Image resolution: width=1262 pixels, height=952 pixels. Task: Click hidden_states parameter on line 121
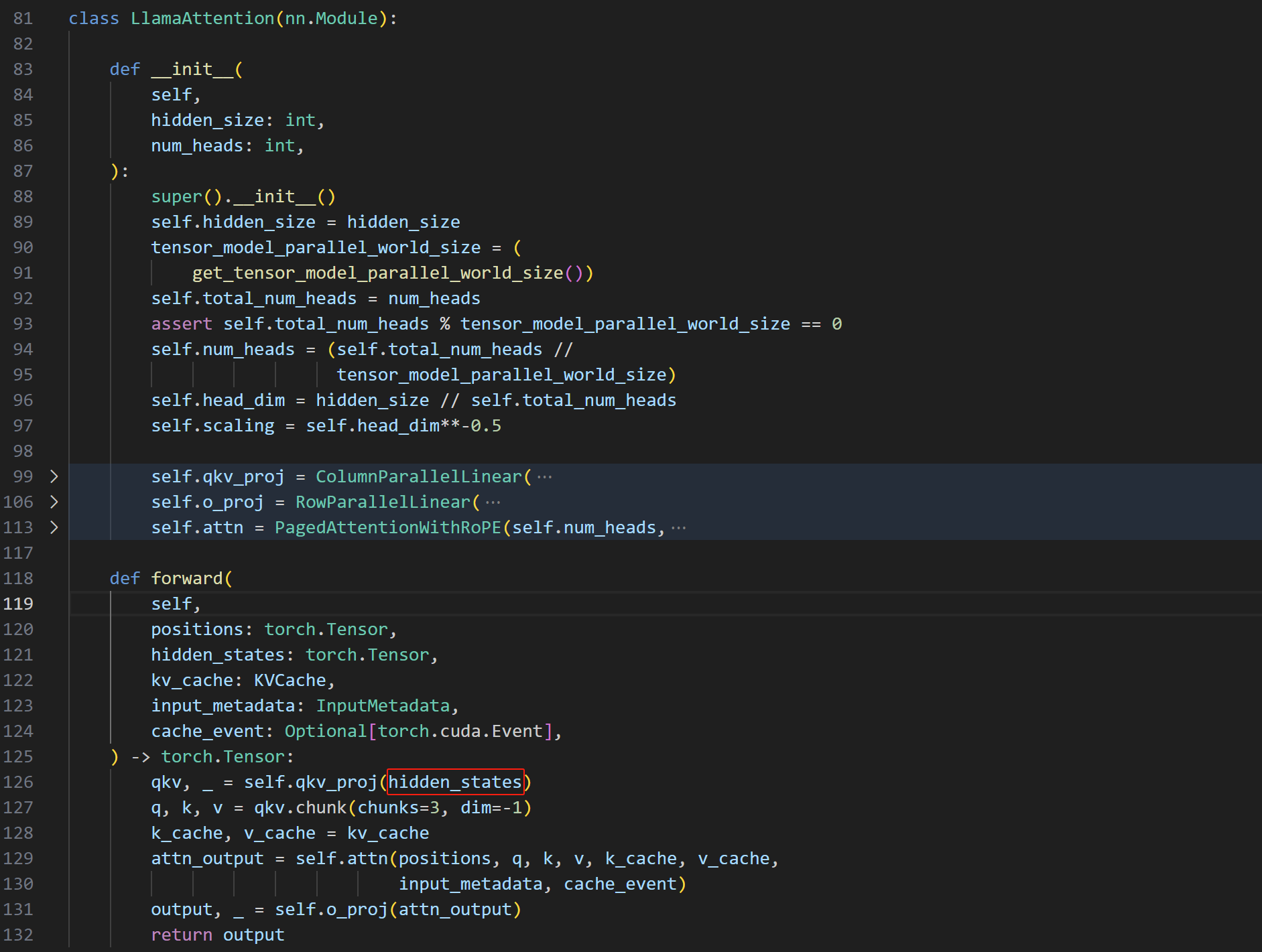point(218,655)
